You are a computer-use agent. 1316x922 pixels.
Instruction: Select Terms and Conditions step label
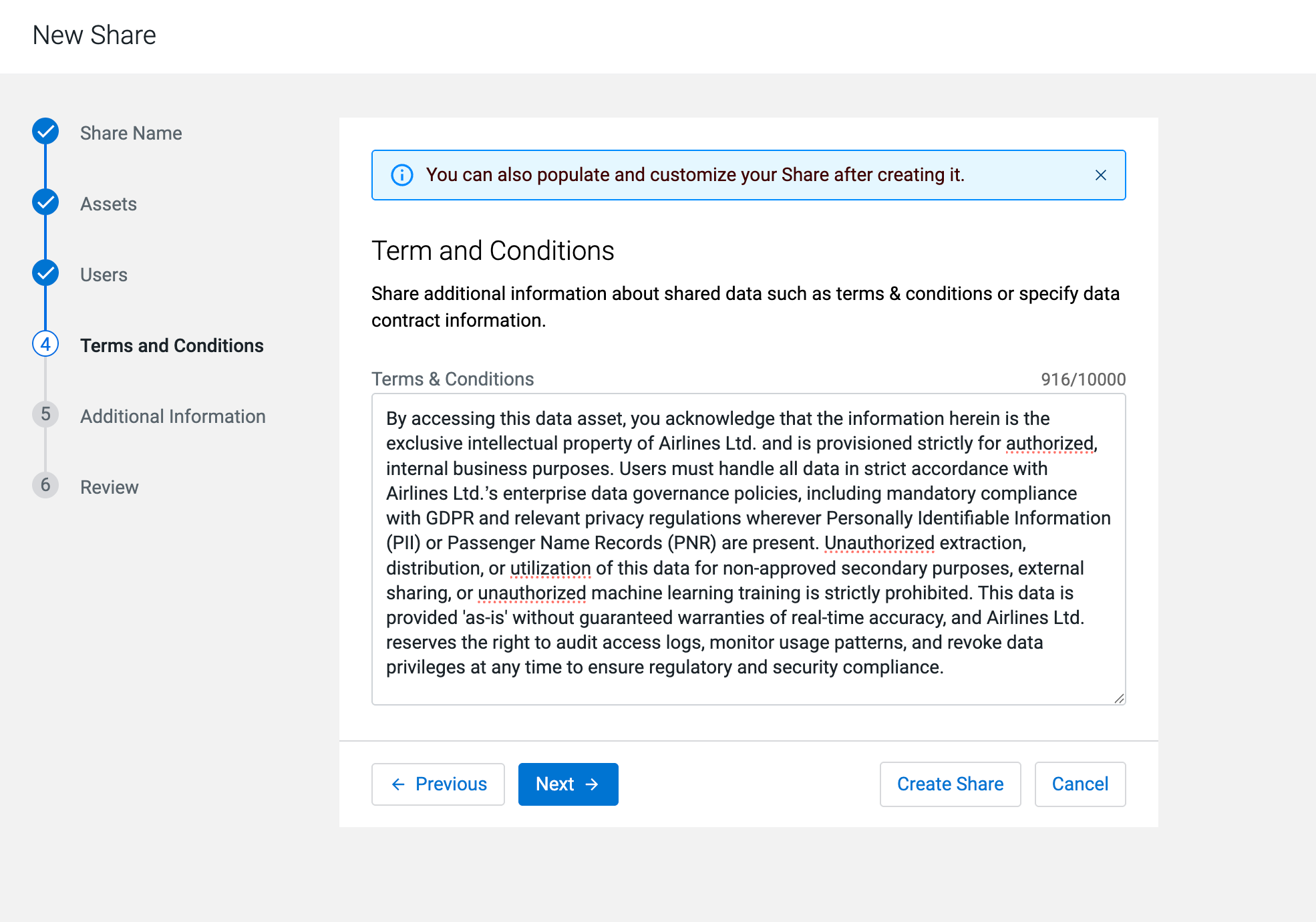click(172, 345)
